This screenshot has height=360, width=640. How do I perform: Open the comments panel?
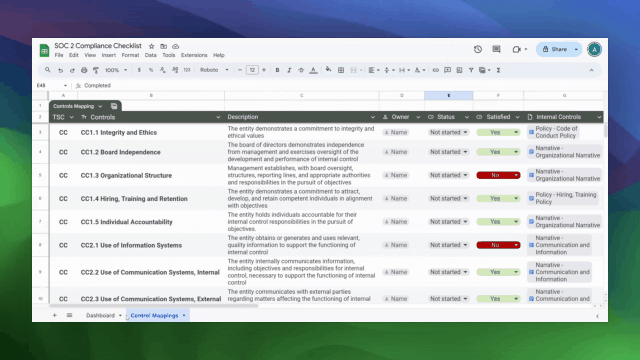(x=496, y=49)
